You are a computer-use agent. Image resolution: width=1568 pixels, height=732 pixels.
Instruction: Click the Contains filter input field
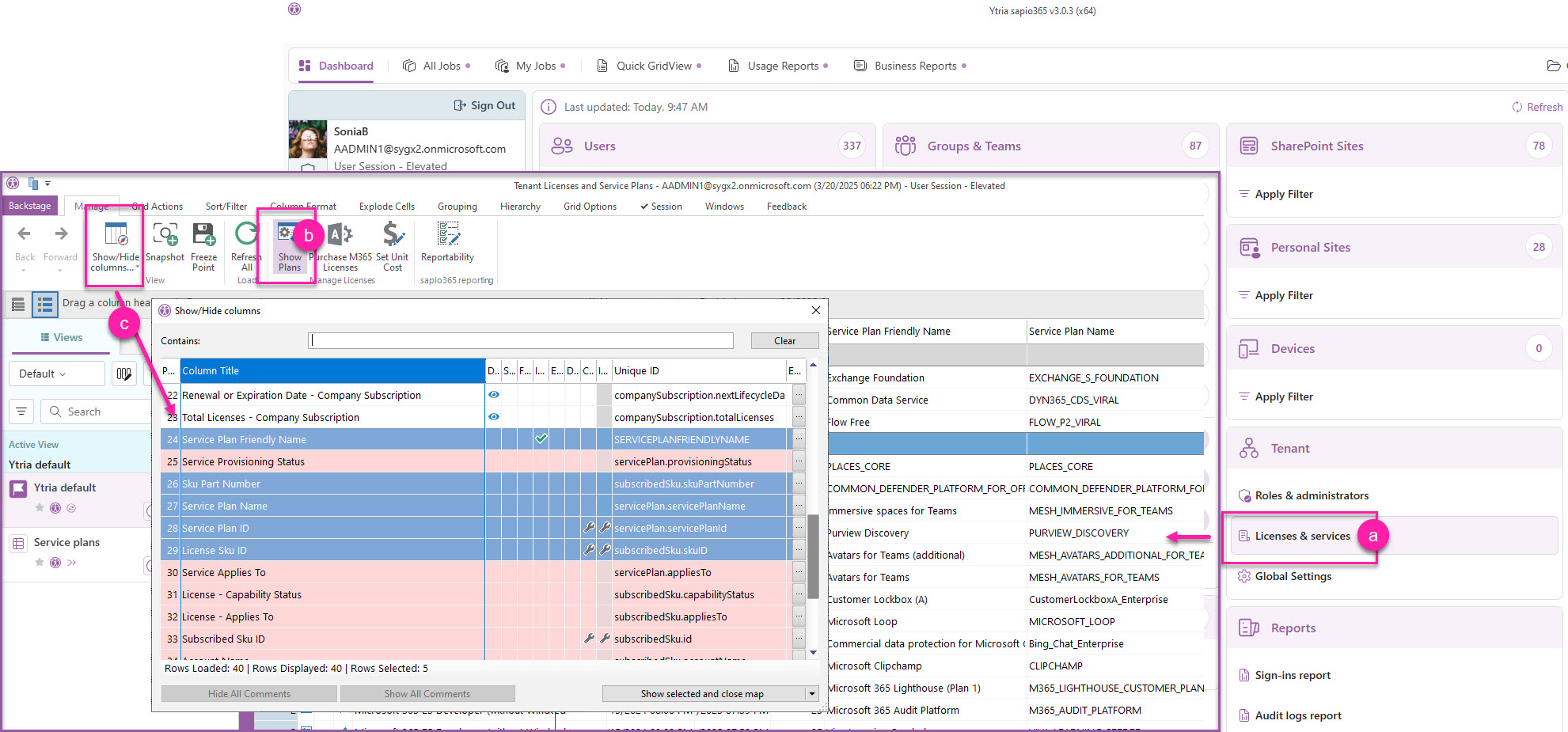[521, 340]
